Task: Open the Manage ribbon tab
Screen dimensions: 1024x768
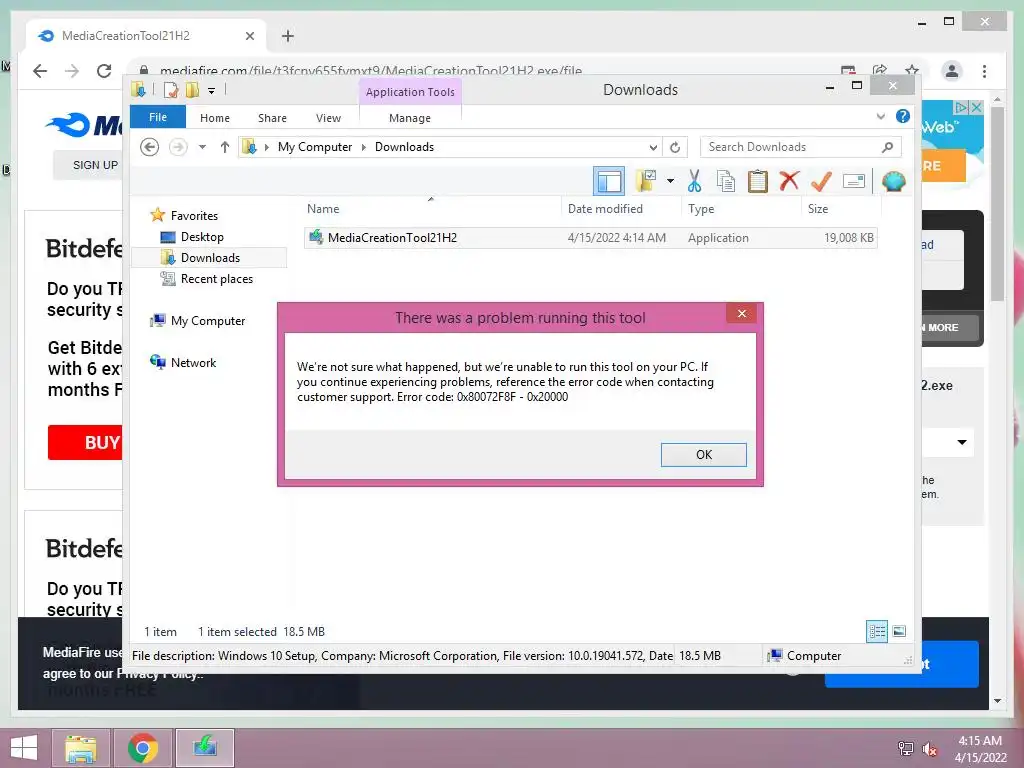Action: coord(409,118)
